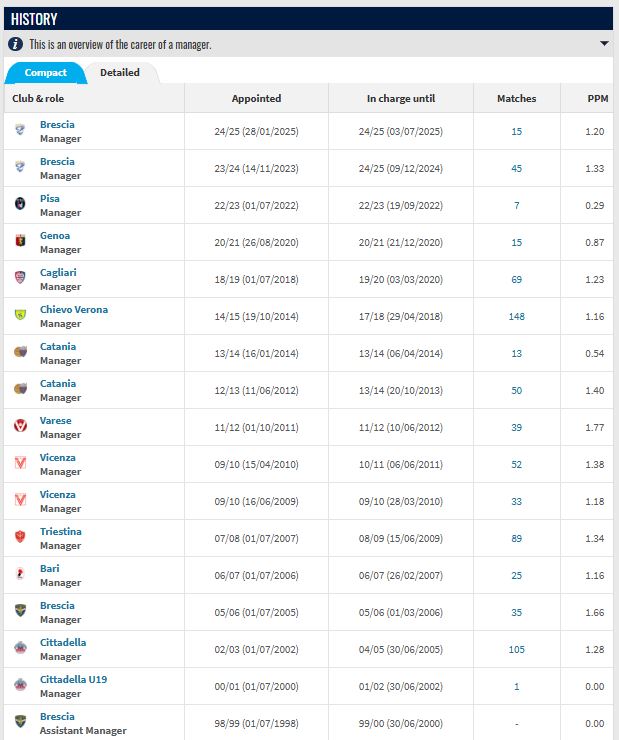Click the Brescia crest in the 01/07/2005 row
Screen dimensions: 619x740
(20, 610)
